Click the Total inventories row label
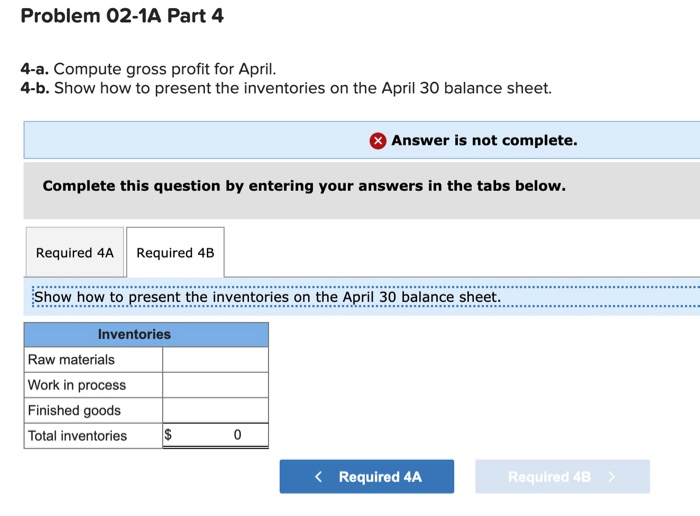 [77, 435]
